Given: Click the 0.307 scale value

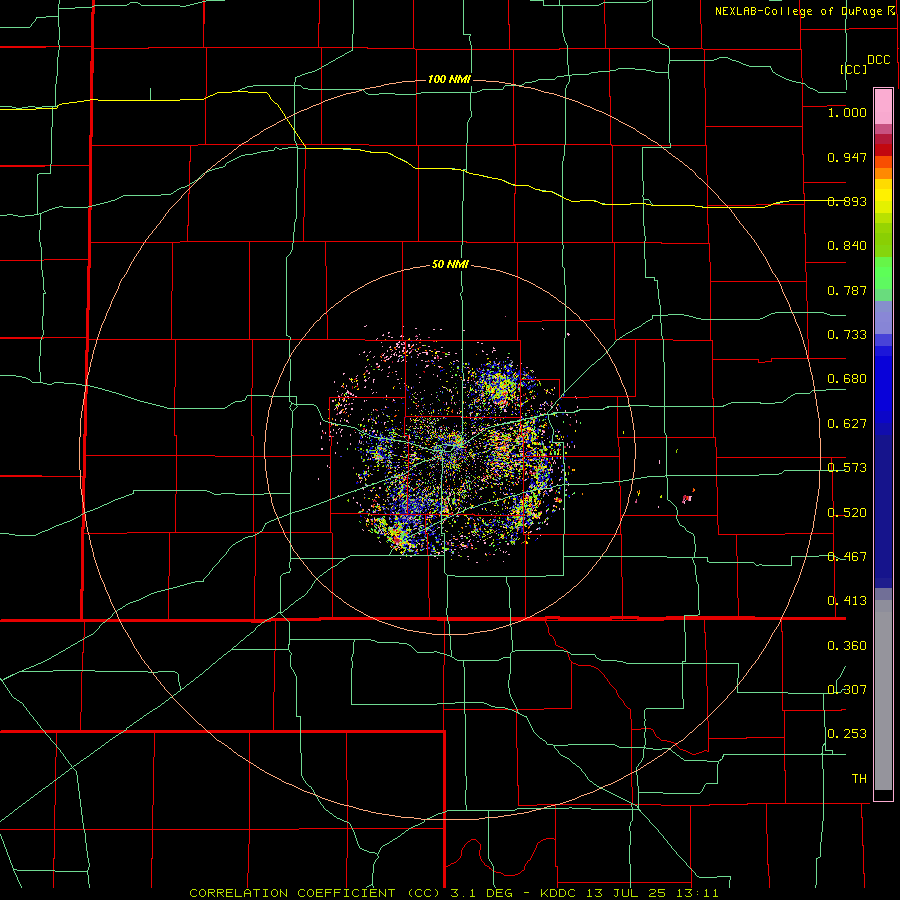Looking at the screenshot, I should pos(847,690).
